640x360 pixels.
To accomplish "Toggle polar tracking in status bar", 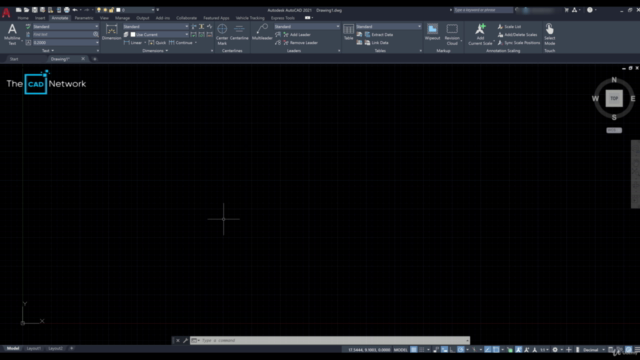I will click(461, 350).
